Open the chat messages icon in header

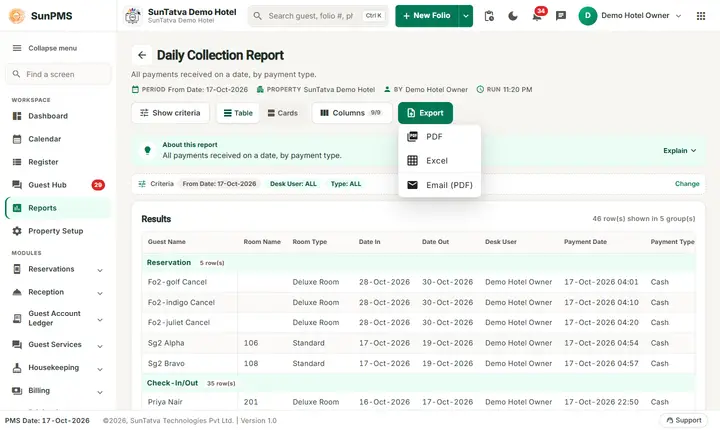pos(561,16)
